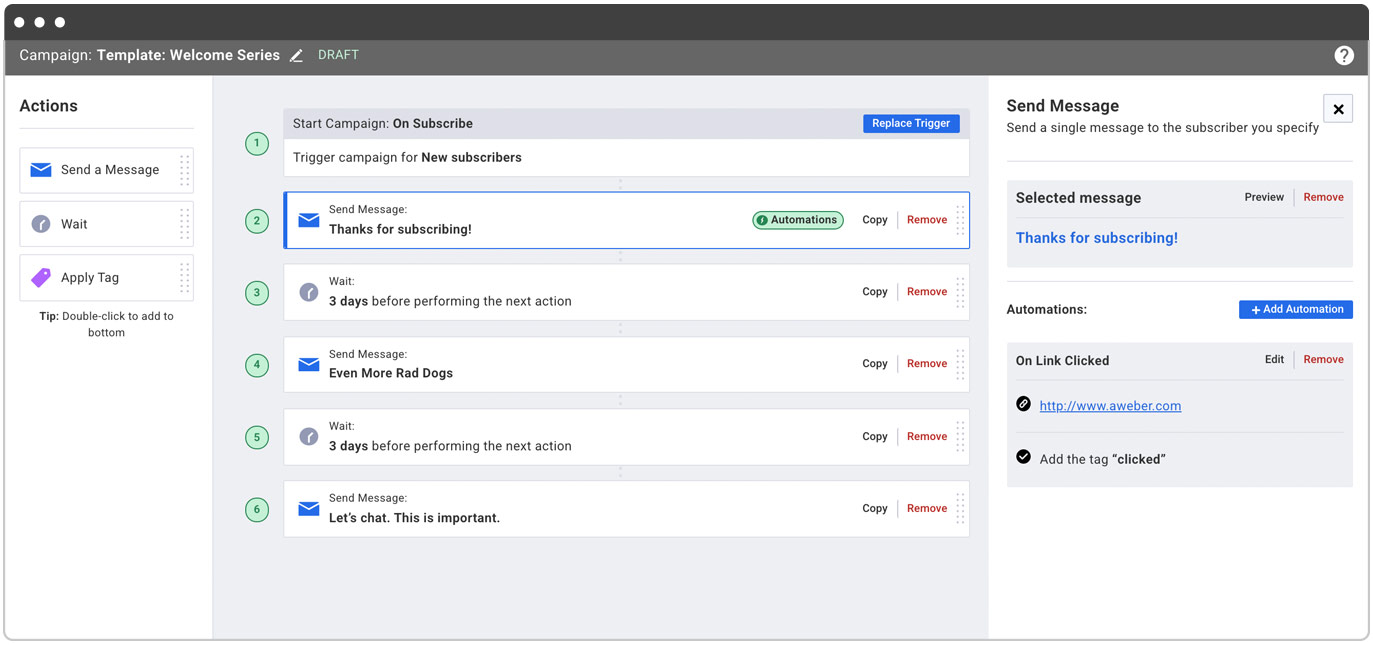The image size is (1373, 645).
Task: Open help with the question mark icon
Action: 1344,56
